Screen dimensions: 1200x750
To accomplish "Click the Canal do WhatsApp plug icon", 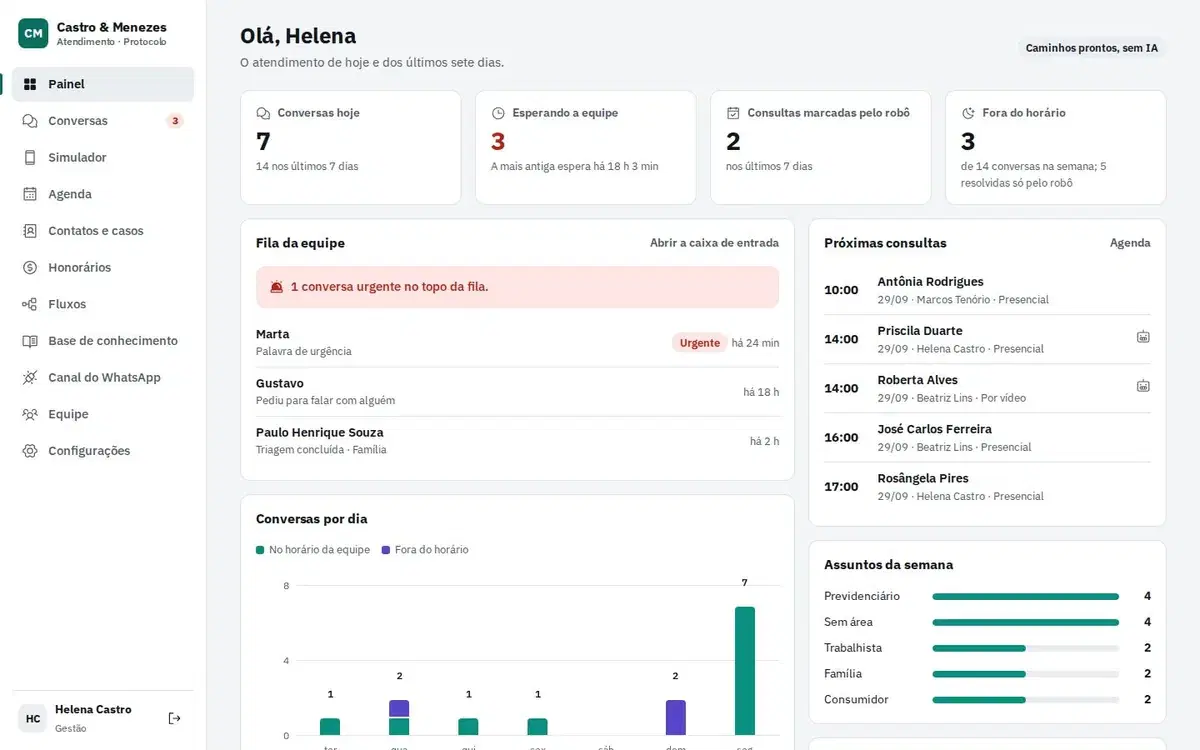I will (30, 378).
